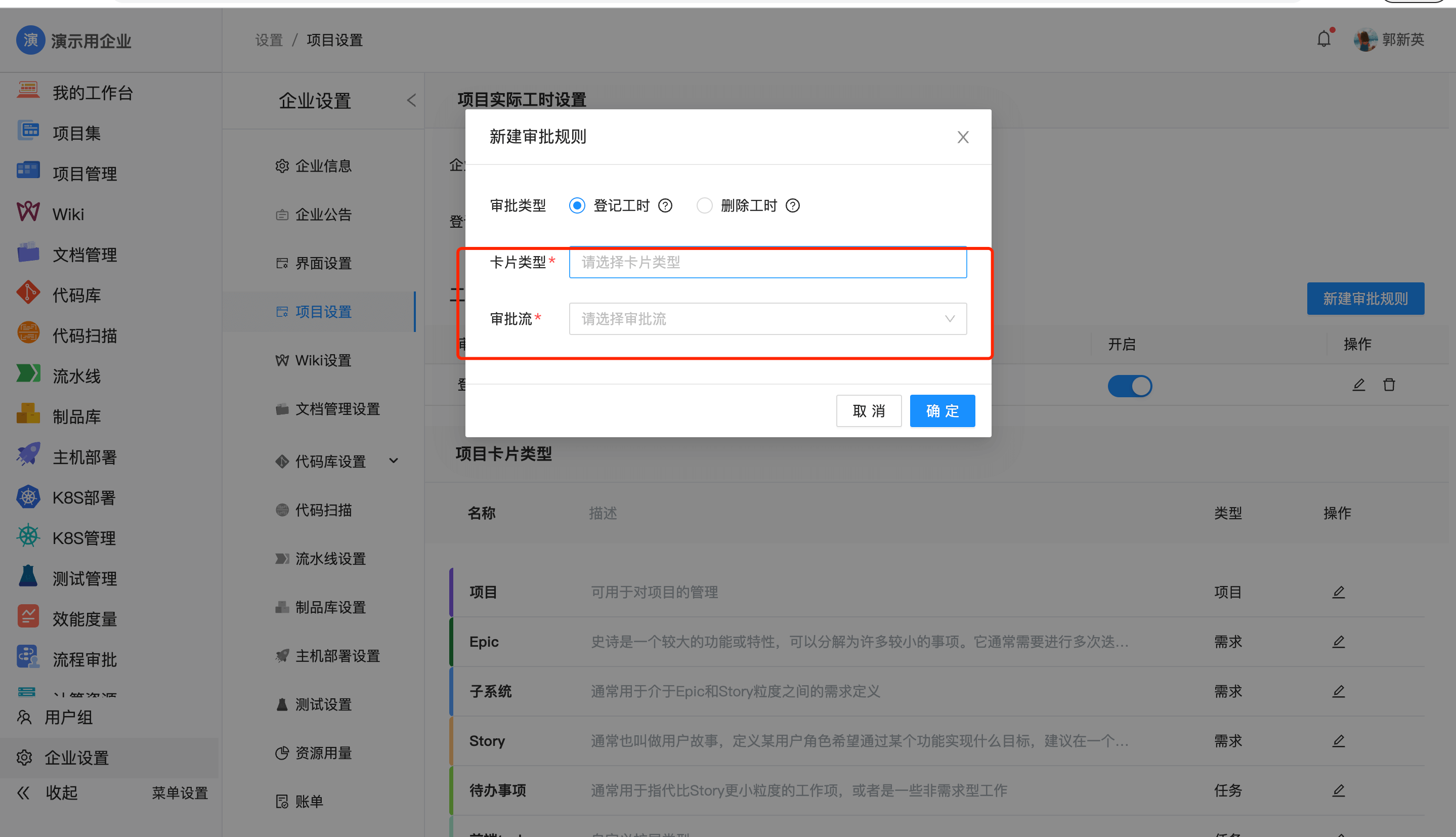Go to 界面设置 menu item
1456x837 pixels.
pyautogui.click(x=323, y=263)
